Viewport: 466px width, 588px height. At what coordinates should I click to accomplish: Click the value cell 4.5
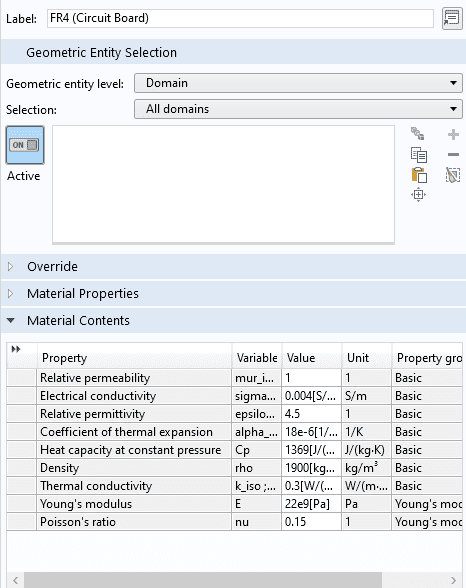tap(312, 414)
